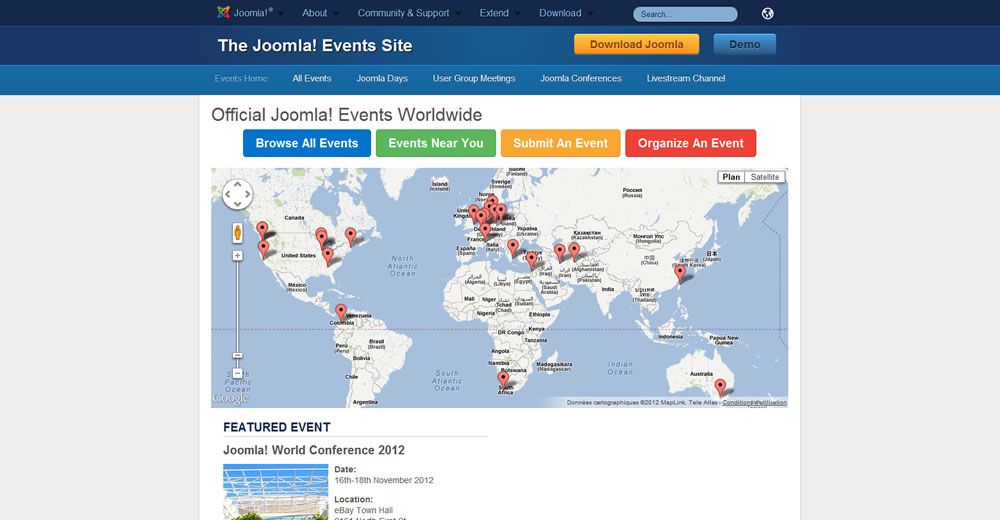This screenshot has width=1000, height=520.
Task: Switch the map to Plan view
Action: tap(732, 177)
